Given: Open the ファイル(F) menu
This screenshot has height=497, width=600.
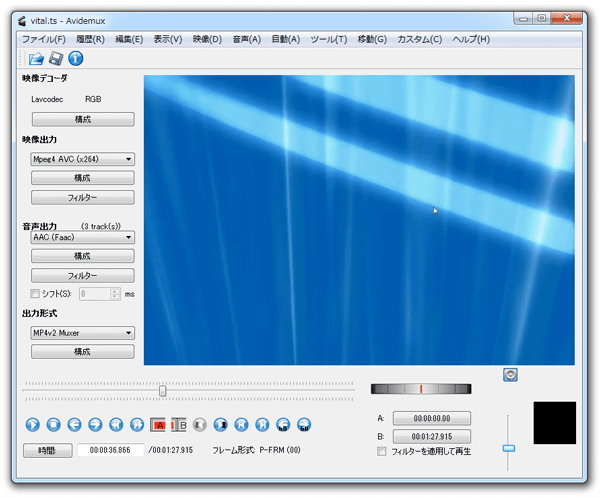Looking at the screenshot, I should point(44,39).
